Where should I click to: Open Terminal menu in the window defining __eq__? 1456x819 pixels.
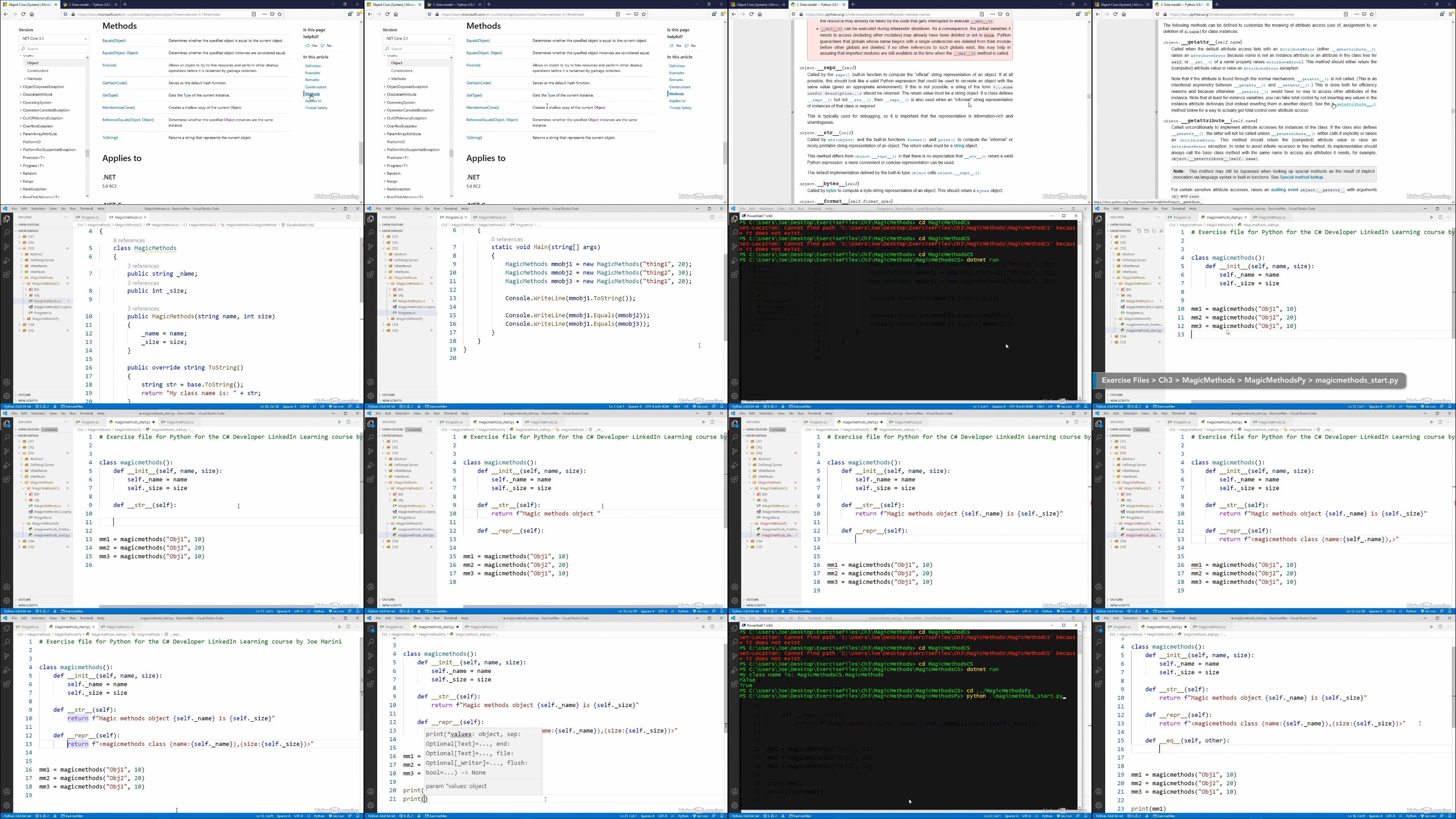(x=1178, y=618)
